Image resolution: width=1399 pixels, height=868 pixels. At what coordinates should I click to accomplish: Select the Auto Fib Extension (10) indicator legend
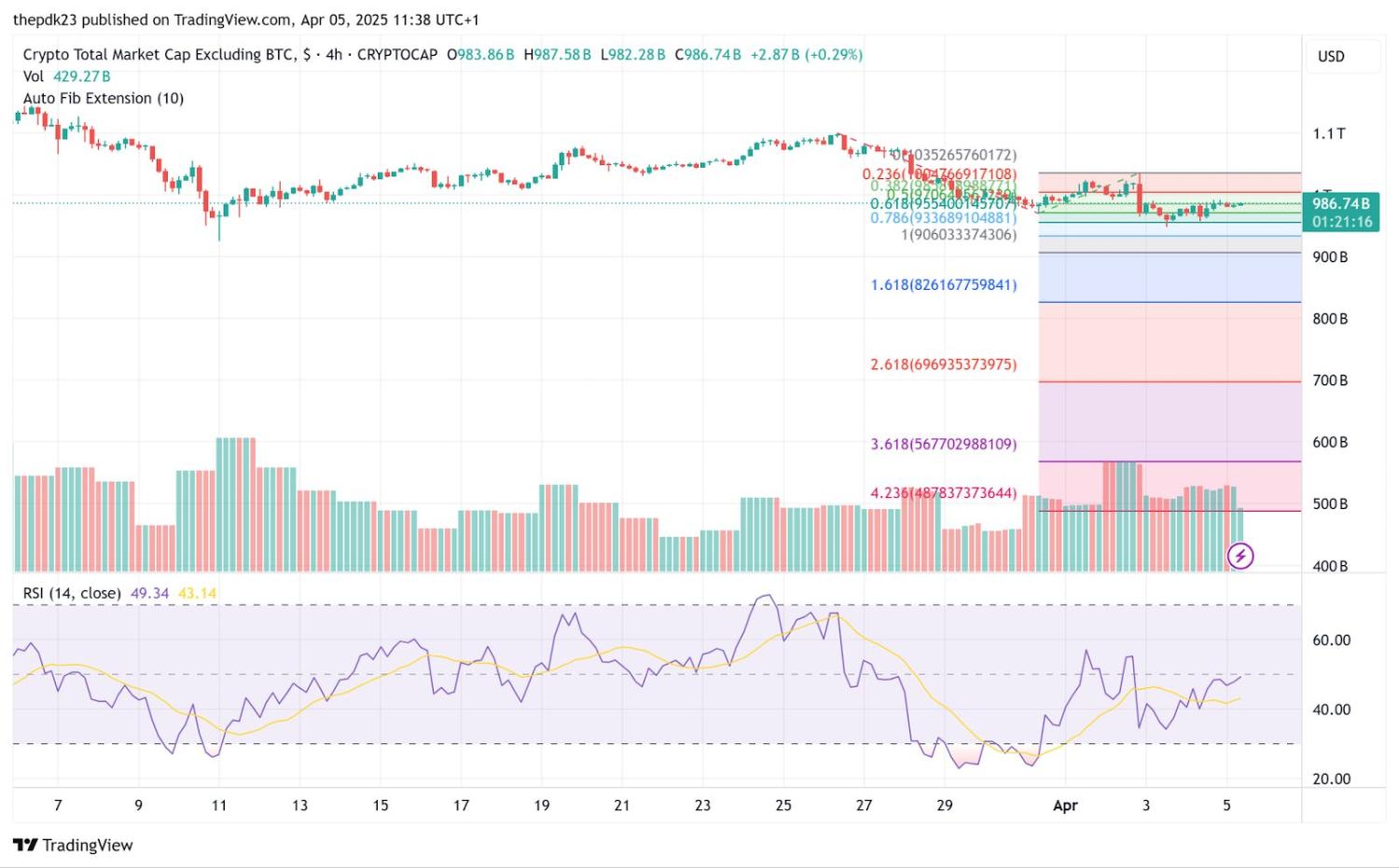[x=103, y=98]
